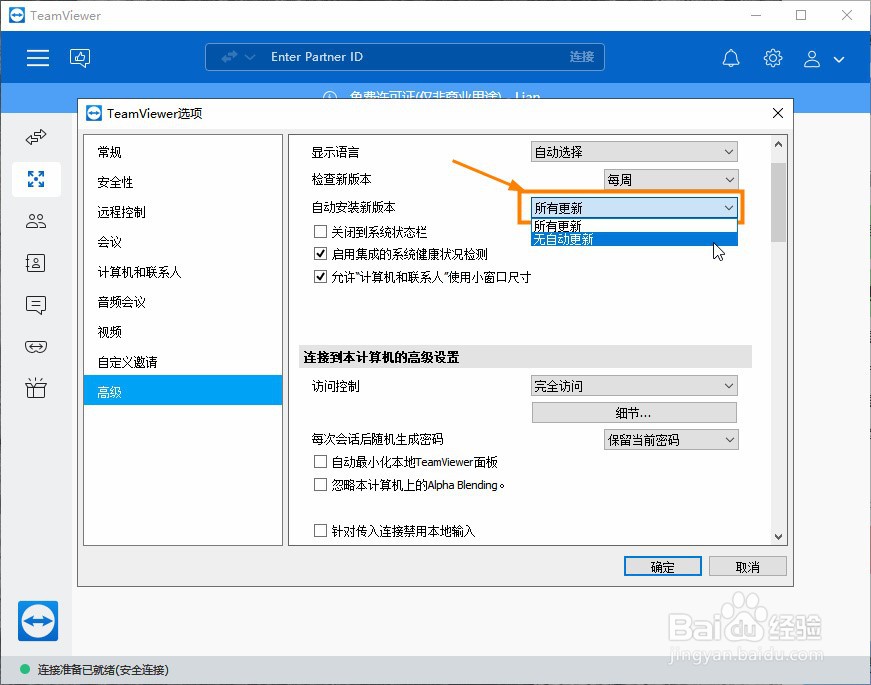Select 常规 options category
Viewport: 871px width, 685px height.
(183, 152)
